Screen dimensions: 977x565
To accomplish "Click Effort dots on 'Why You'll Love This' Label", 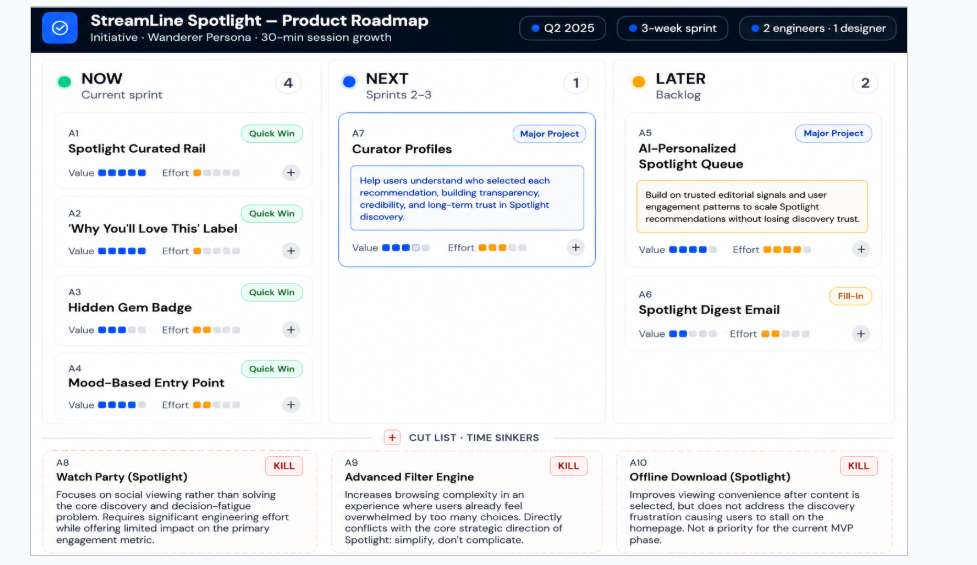I will (x=216, y=251).
